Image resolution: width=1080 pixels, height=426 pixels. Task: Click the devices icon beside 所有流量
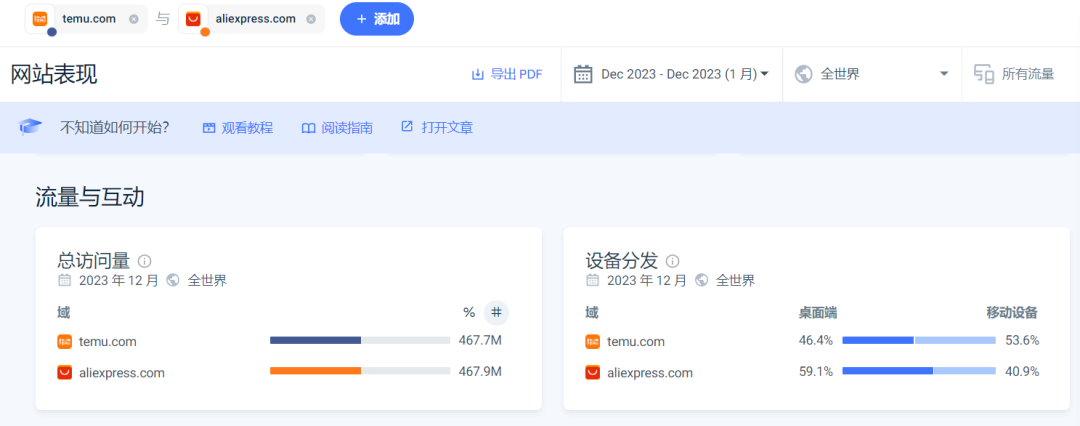coord(984,74)
